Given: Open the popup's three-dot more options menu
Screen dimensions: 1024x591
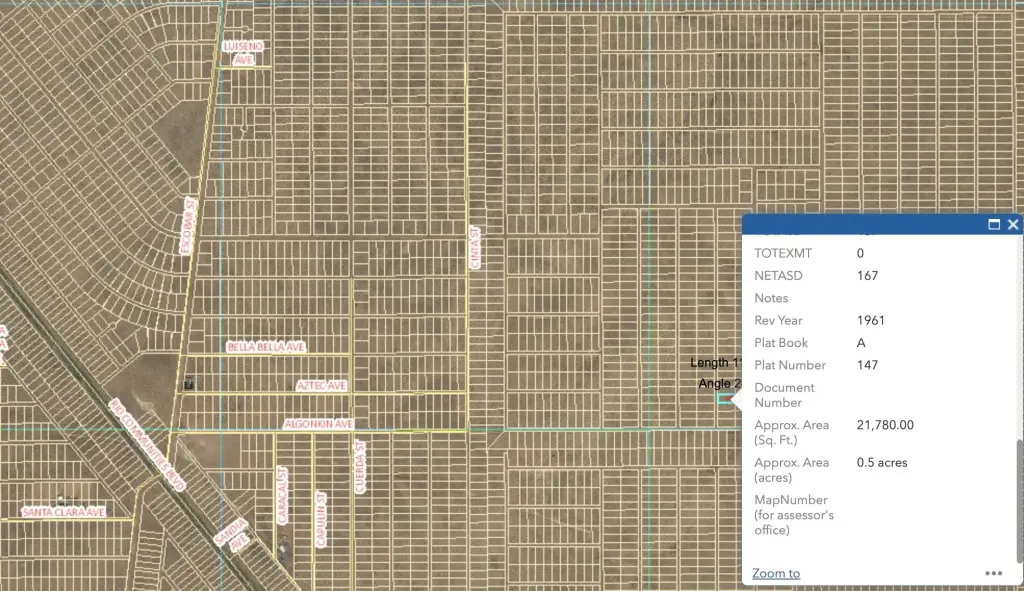Looking at the screenshot, I should coord(993,573).
